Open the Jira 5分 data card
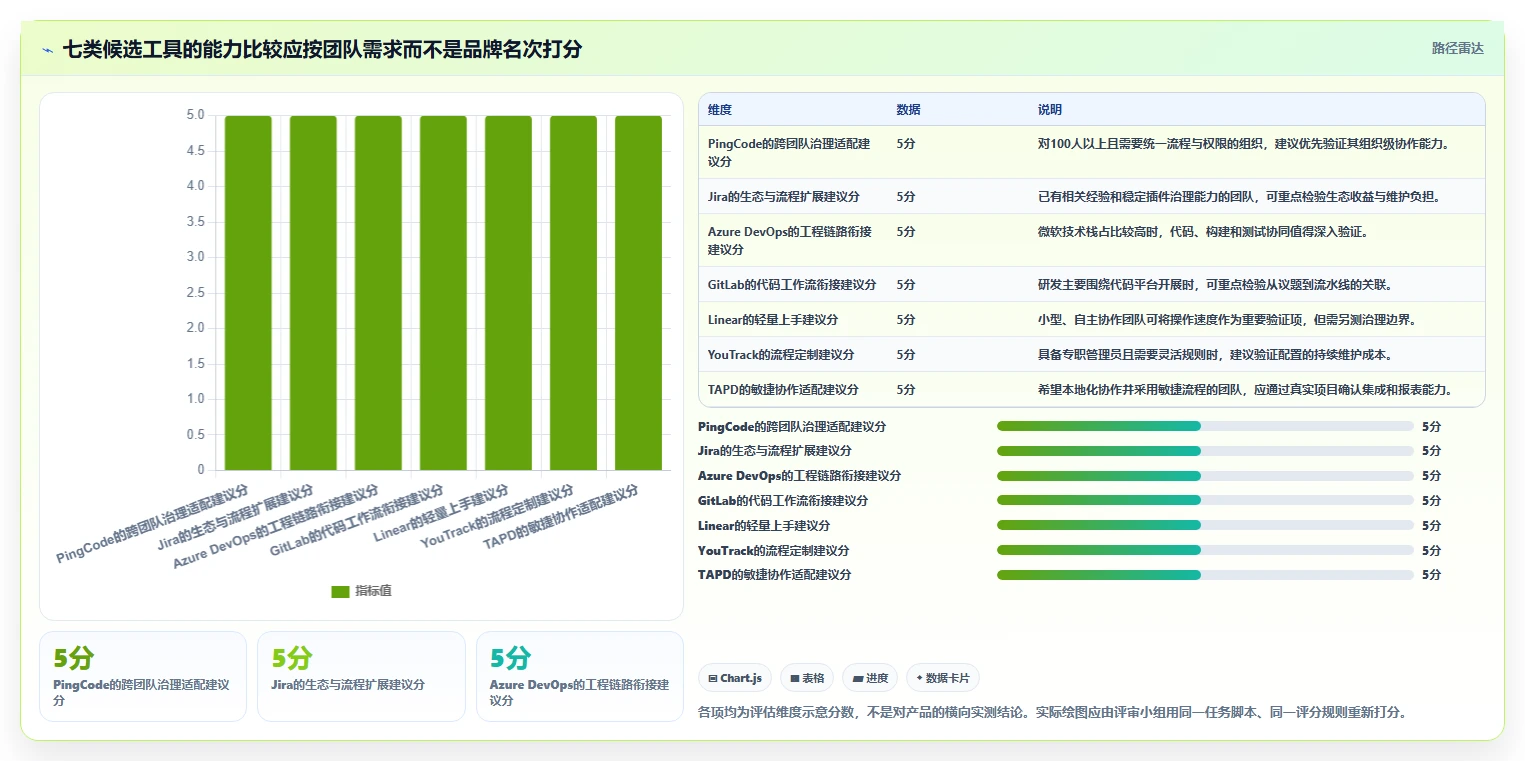The height and width of the screenshot is (761, 1525). pos(361,676)
